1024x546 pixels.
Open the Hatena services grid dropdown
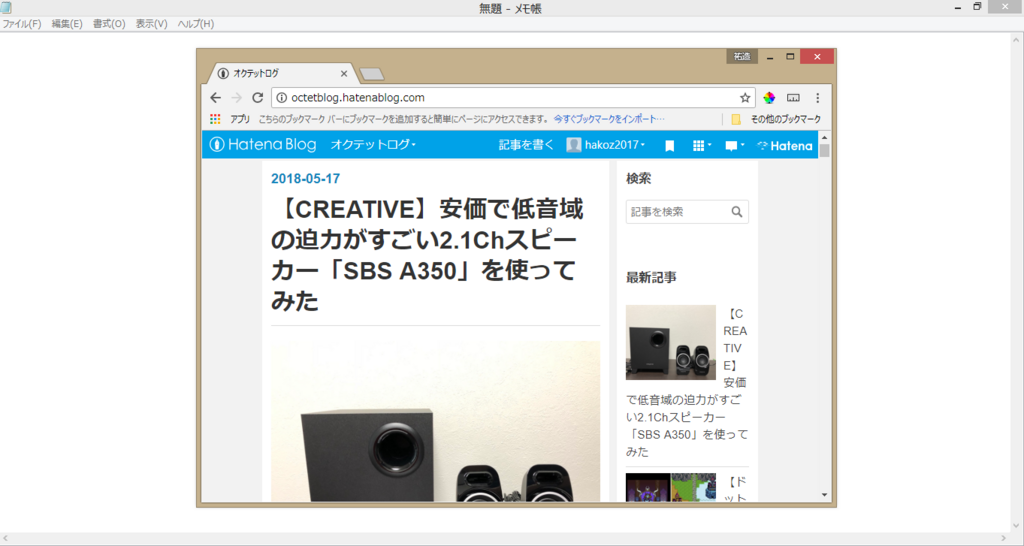[x=702, y=146]
